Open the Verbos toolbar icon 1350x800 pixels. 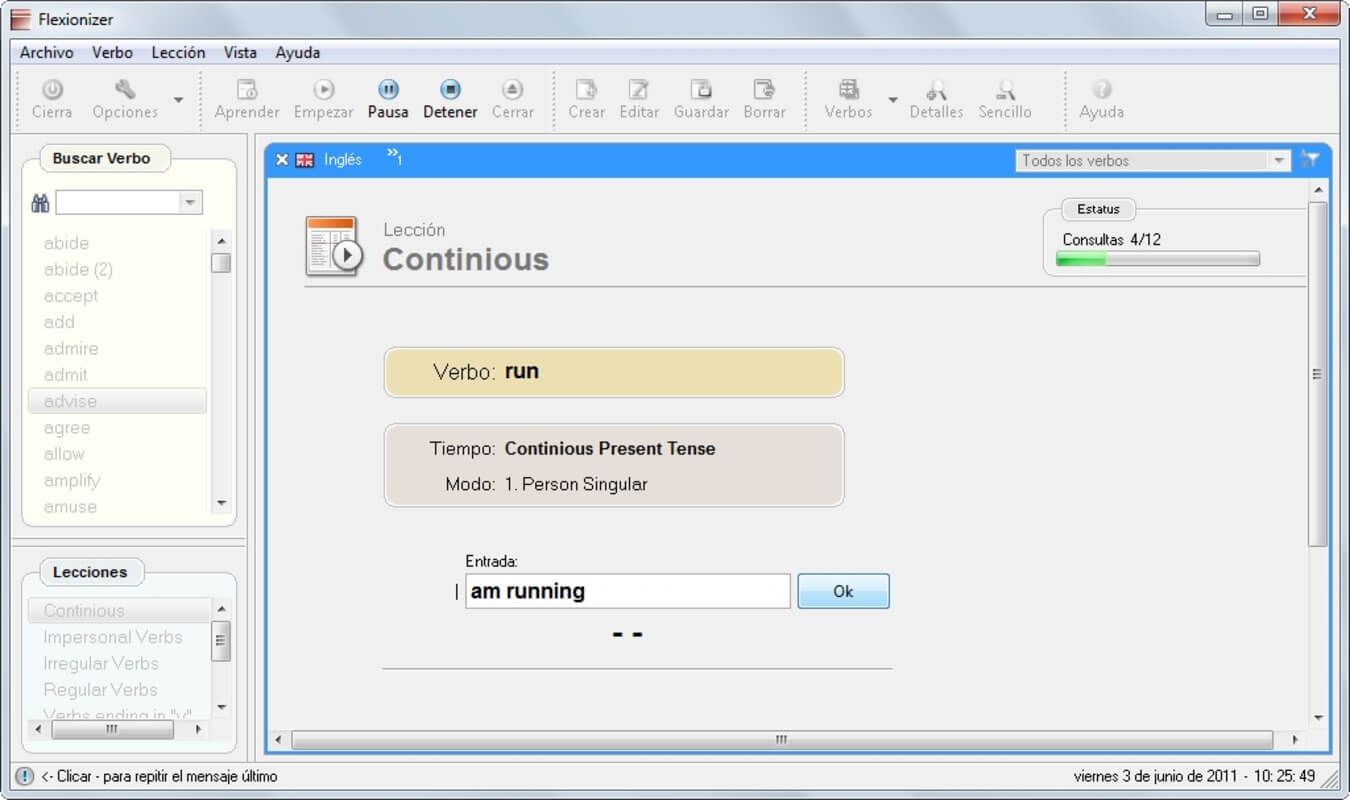[x=848, y=90]
